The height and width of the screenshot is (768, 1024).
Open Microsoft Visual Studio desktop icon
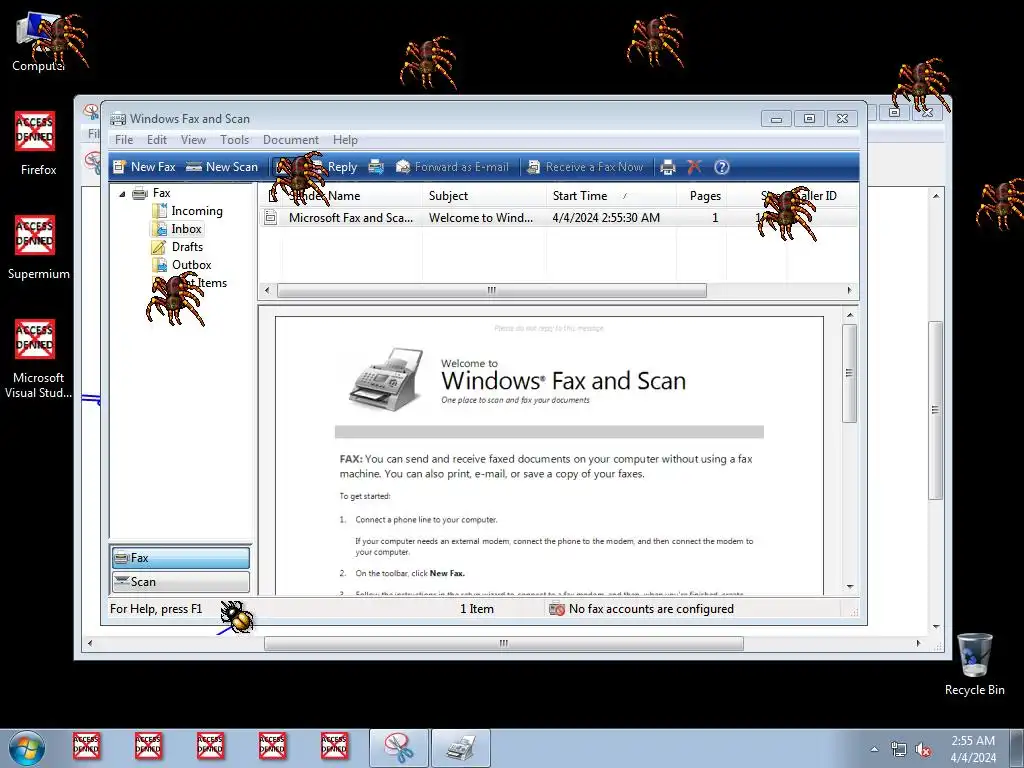point(37,360)
